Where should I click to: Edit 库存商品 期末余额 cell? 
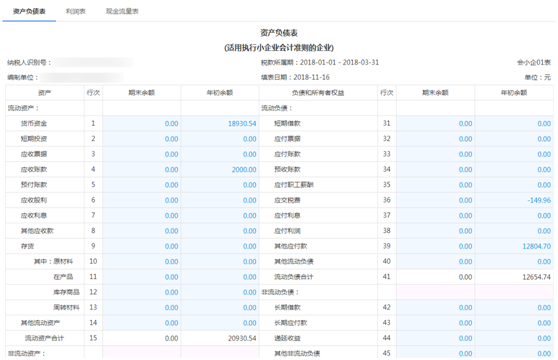tap(142, 292)
